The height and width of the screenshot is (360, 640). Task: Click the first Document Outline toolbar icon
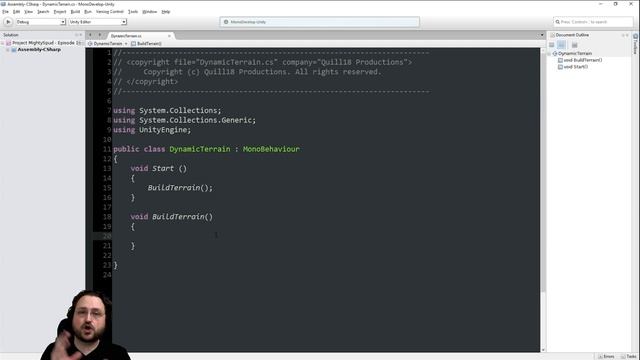pyautogui.click(x=552, y=44)
